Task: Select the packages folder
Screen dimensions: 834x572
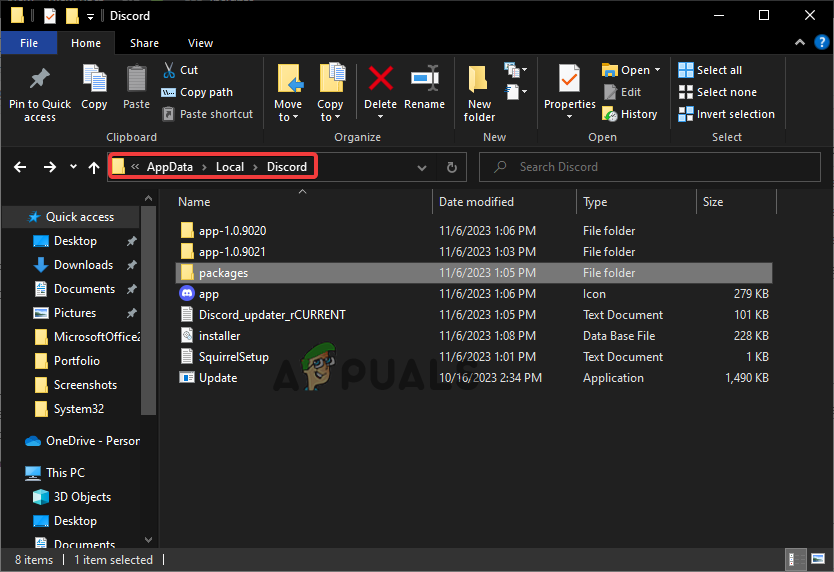Action: pos(473,272)
